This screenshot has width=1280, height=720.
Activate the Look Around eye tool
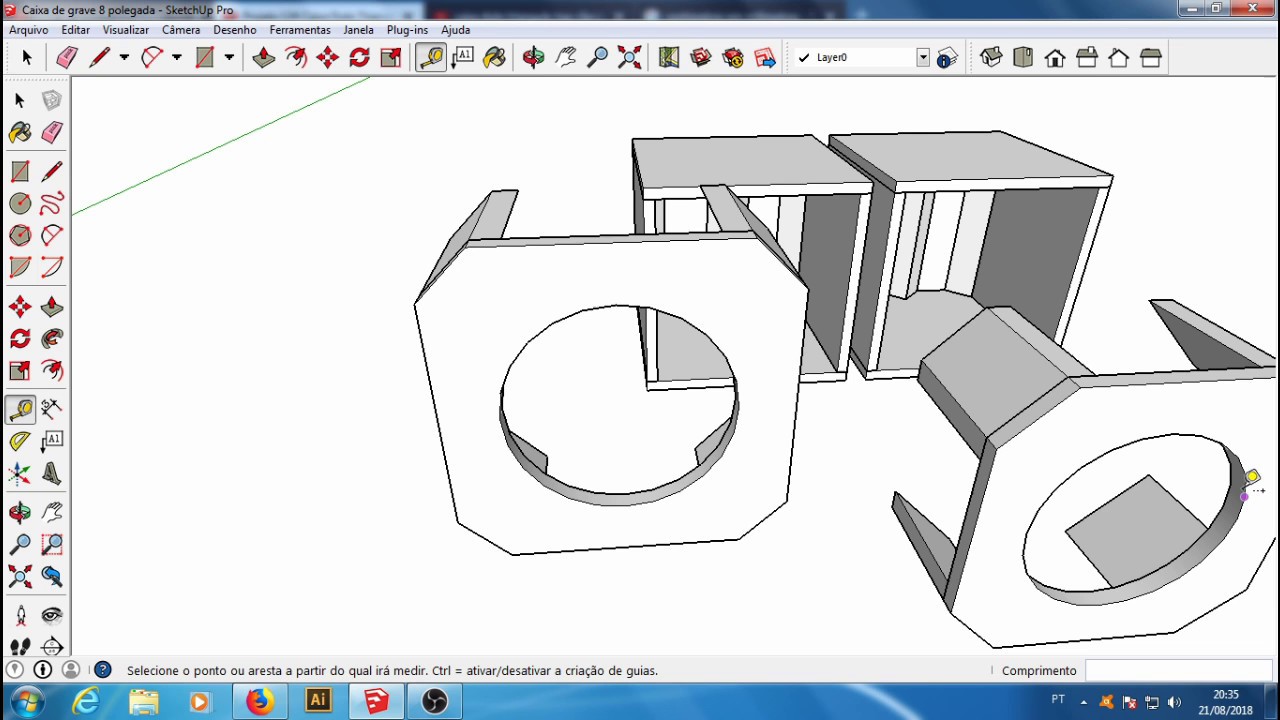pyautogui.click(x=52, y=616)
